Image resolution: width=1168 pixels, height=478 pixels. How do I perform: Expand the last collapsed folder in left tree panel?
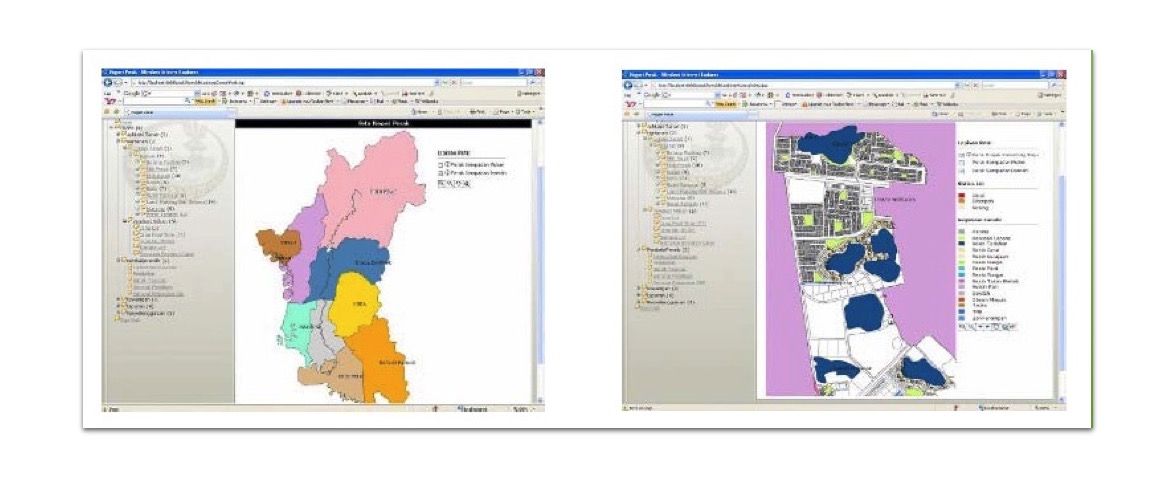(x=120, y=314)
